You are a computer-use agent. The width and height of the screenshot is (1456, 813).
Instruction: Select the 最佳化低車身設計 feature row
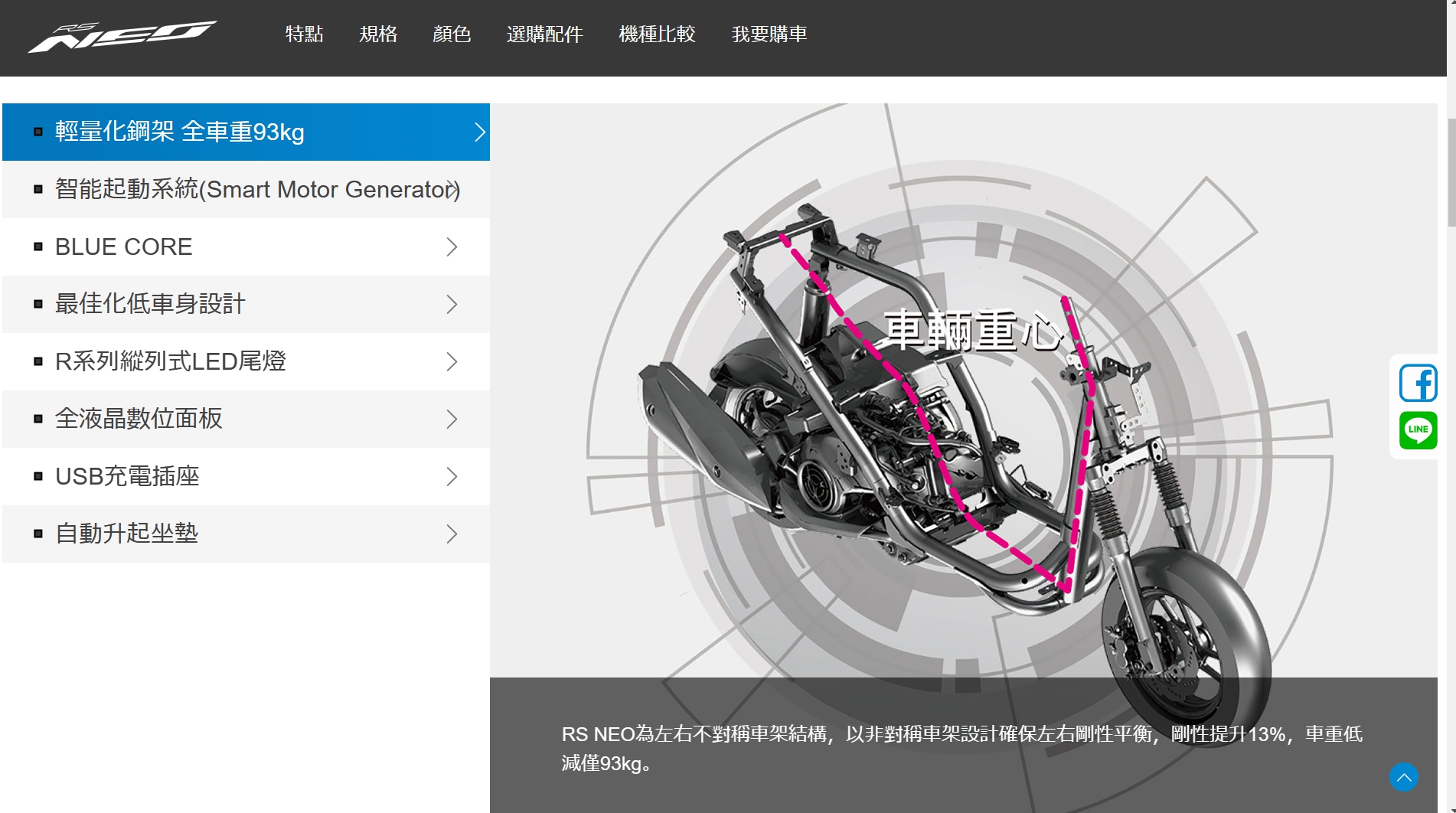coord(246,304)
